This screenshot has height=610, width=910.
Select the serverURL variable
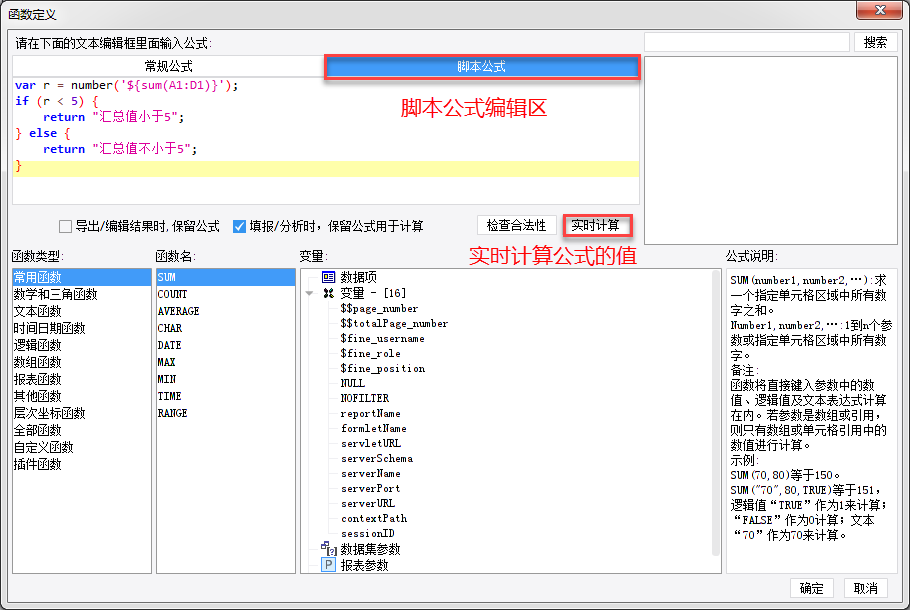[367, 503]
